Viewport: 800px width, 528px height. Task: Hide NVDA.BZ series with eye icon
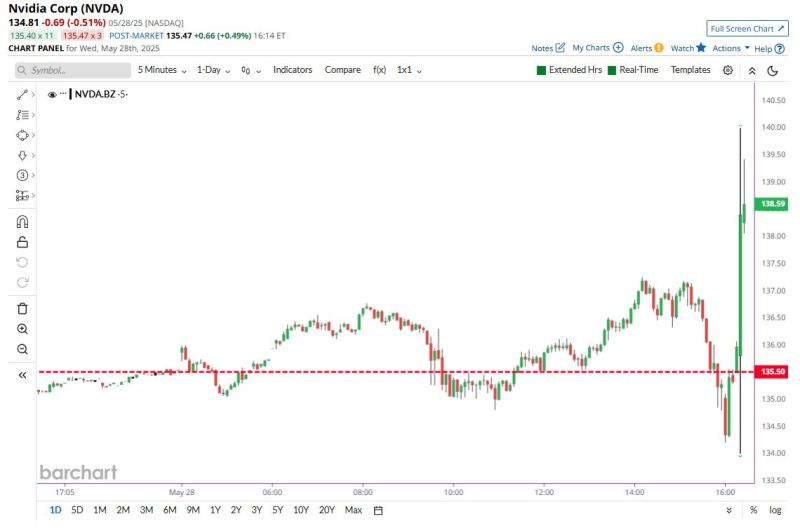(52, 93)
